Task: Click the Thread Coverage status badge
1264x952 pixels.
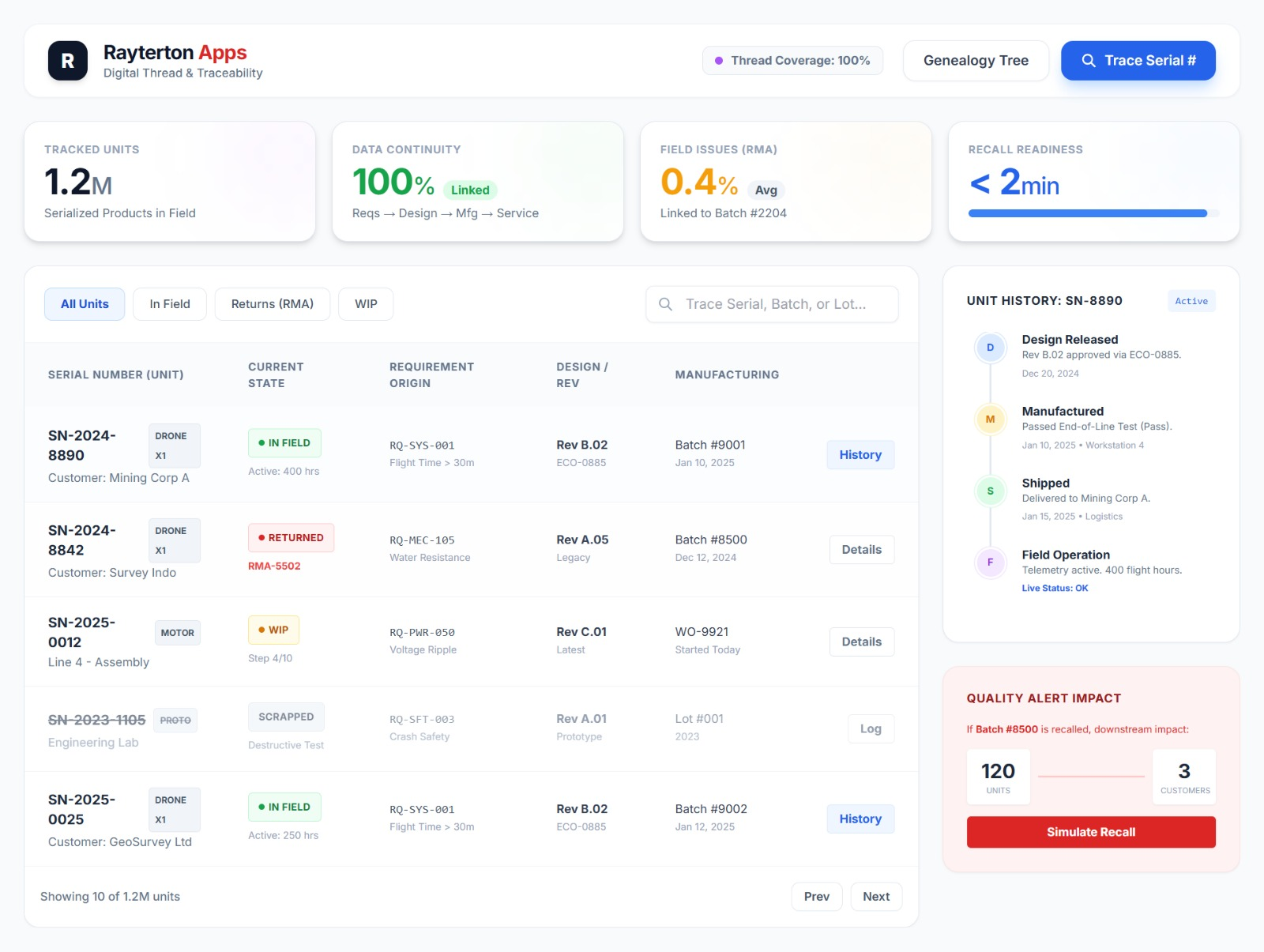Action: pyautogui.click(x=792, y=61)
